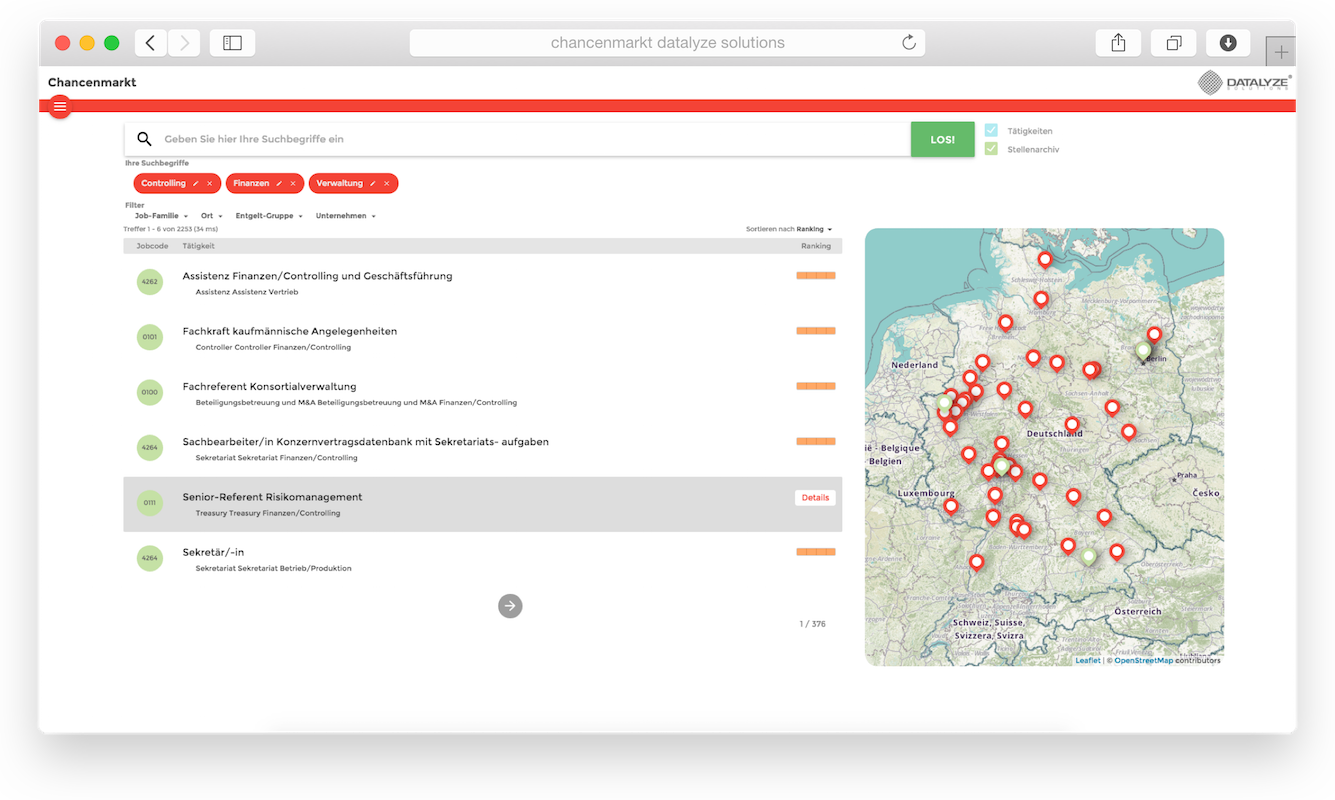Image resolution: width=1335 pixels, height=800 pixels.
Task: Click the green map marker near Berlin
Action: 1142,351
